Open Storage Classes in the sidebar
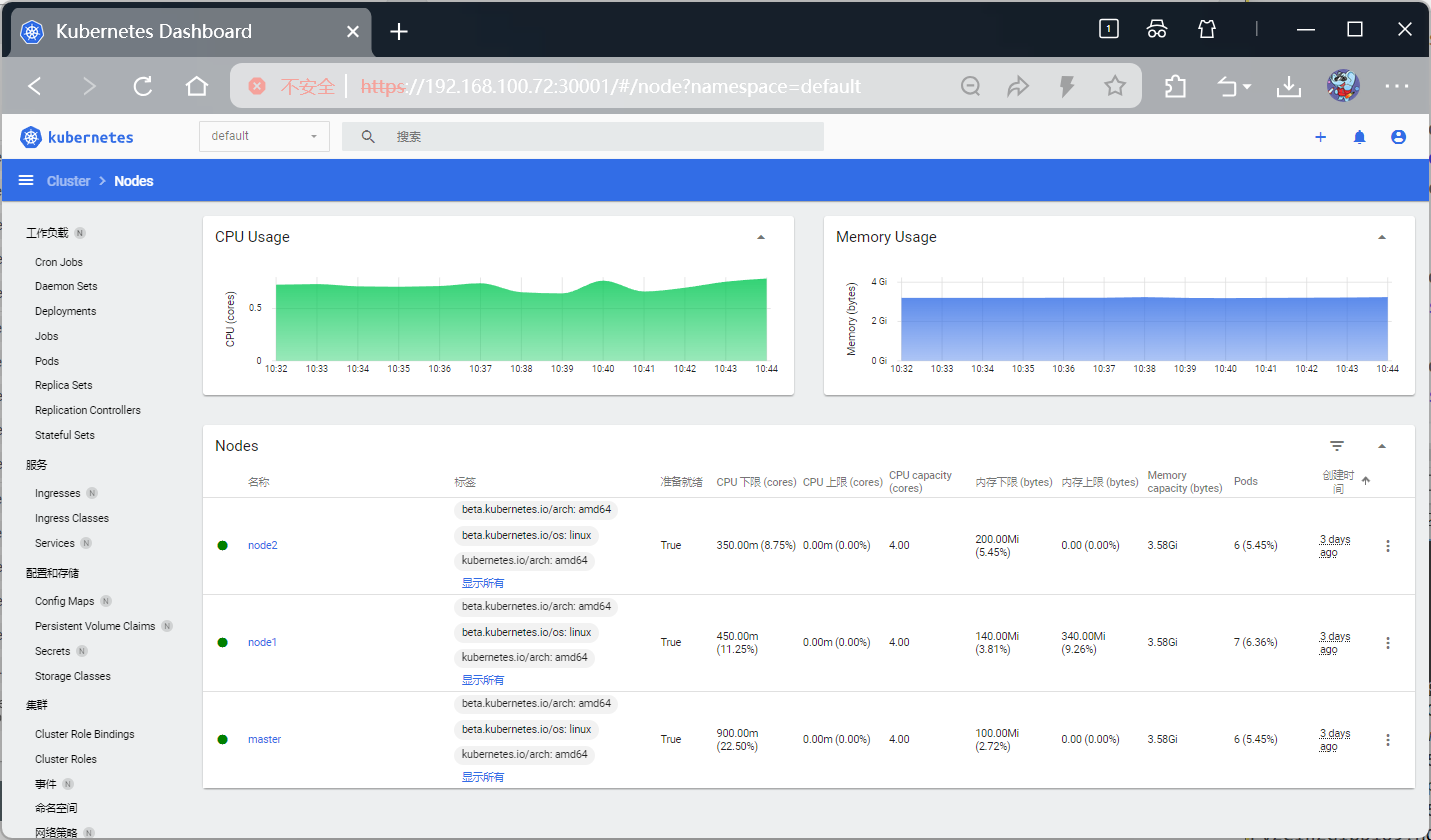Image resolution: width=1431 pixels, height=840 pixels. [73, 676]
